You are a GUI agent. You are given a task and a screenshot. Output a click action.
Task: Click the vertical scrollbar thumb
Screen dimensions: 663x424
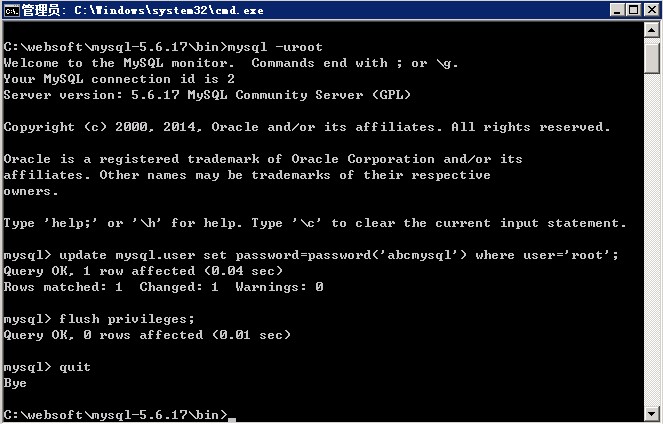(653, 60)
